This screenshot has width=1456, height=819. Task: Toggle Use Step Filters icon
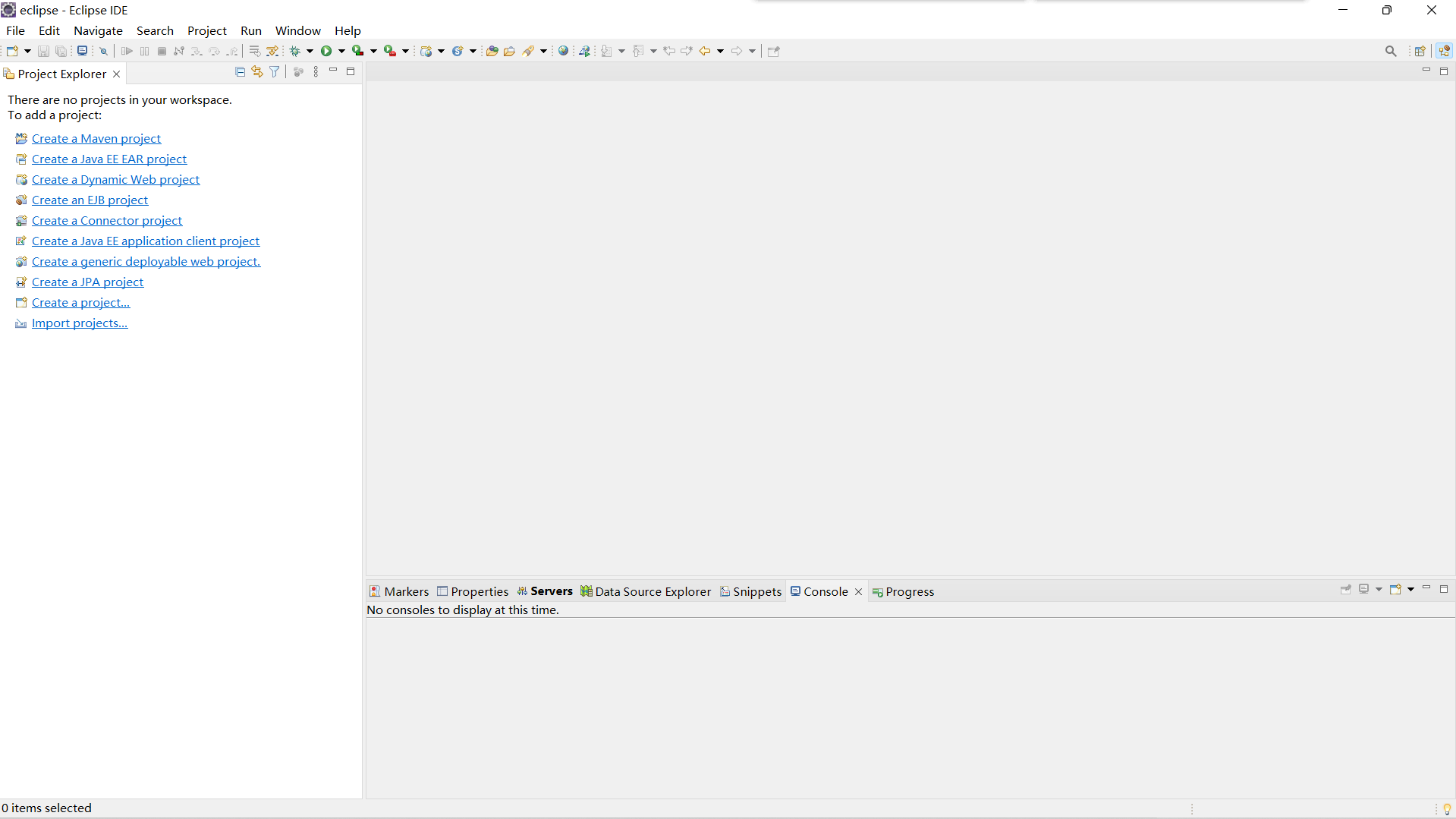click(x=272, y=51)
